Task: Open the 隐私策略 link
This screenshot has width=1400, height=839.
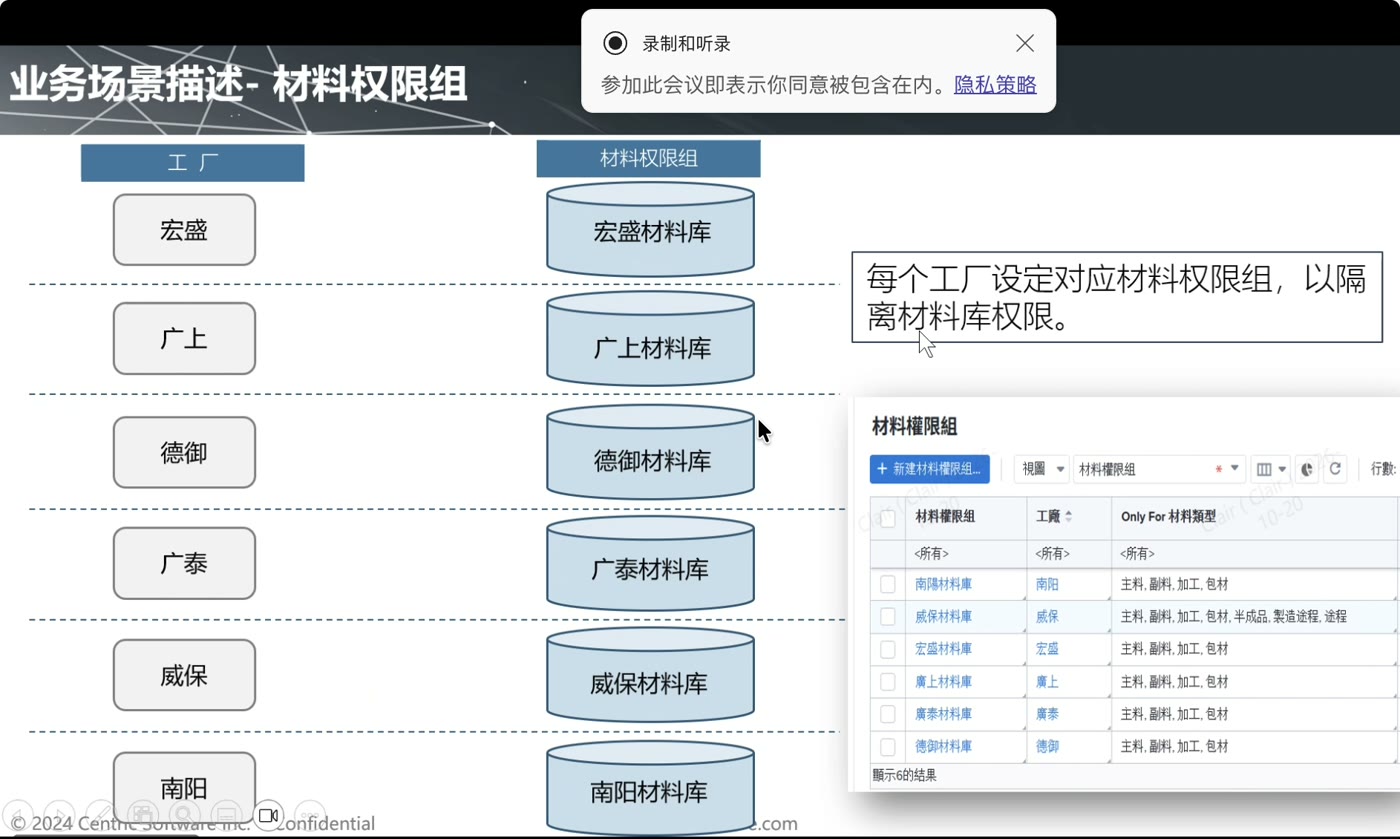Action: tap(995, 85)
